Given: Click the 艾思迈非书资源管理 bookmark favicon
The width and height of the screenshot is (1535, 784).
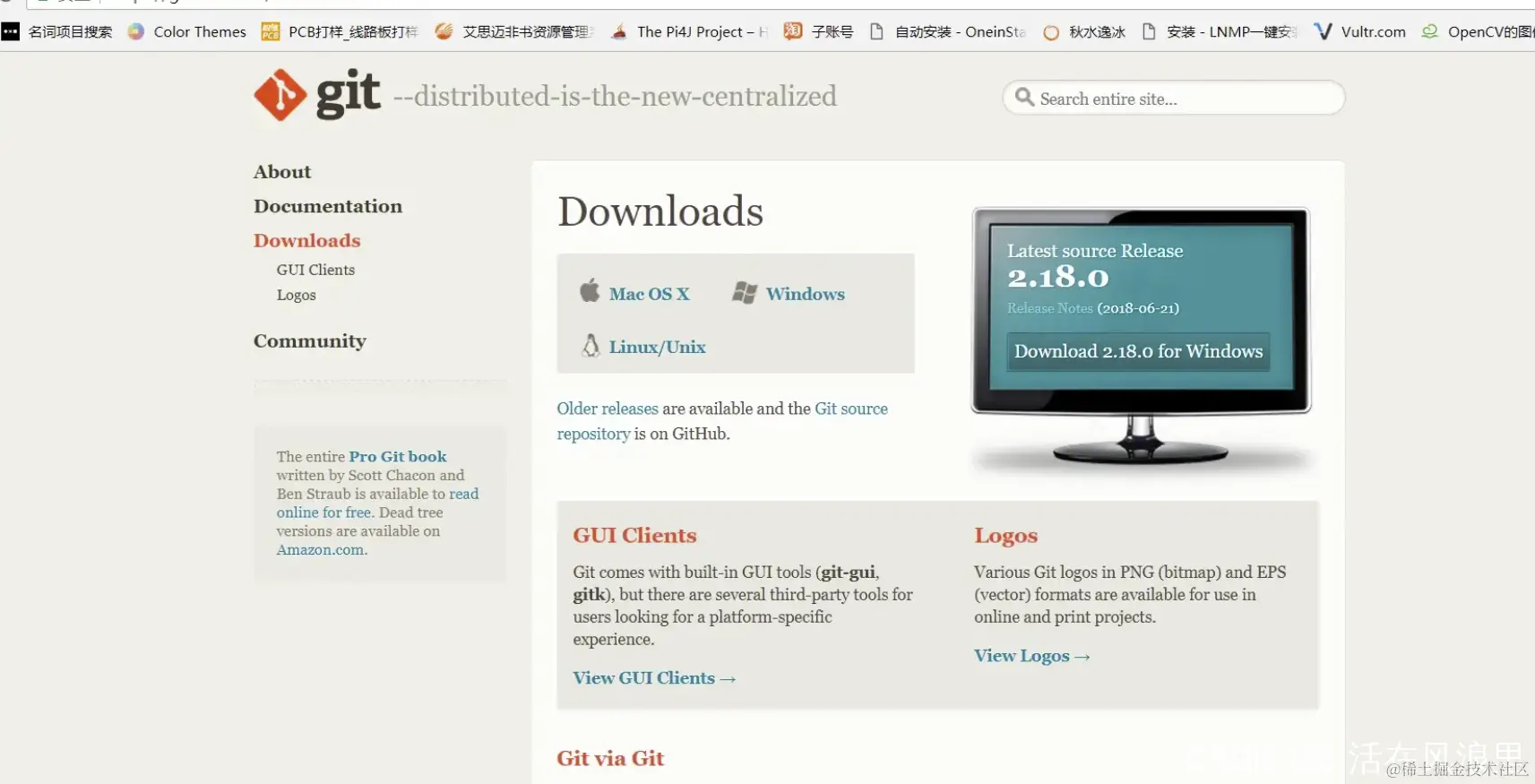Looking at the screenshot, I should click(444, 31).
